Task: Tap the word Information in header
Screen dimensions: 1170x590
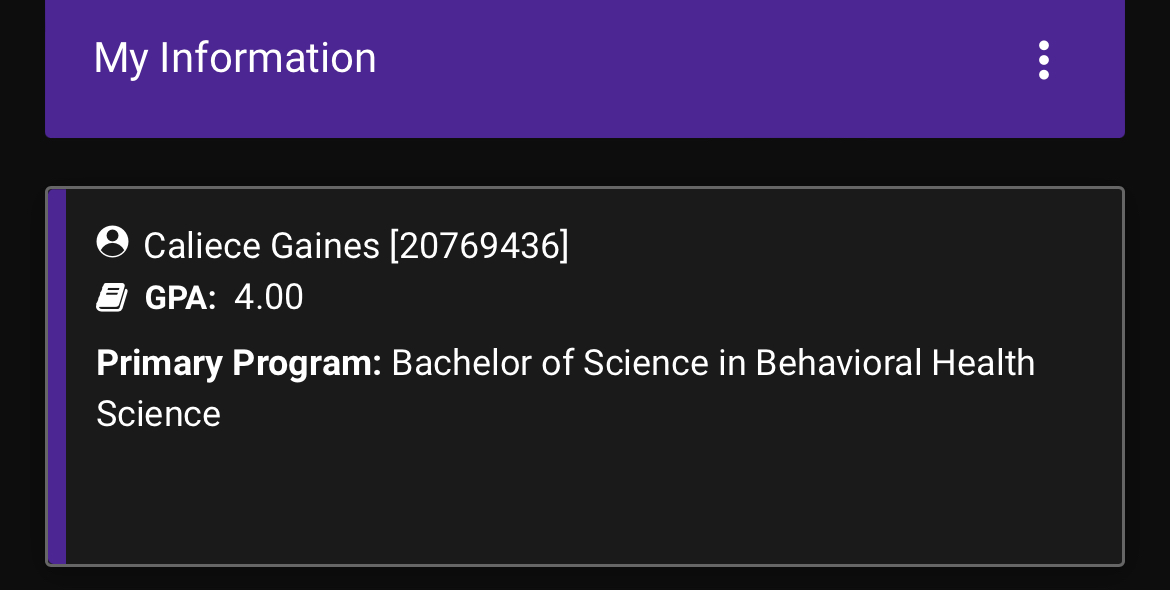Action: coord(268,58)
